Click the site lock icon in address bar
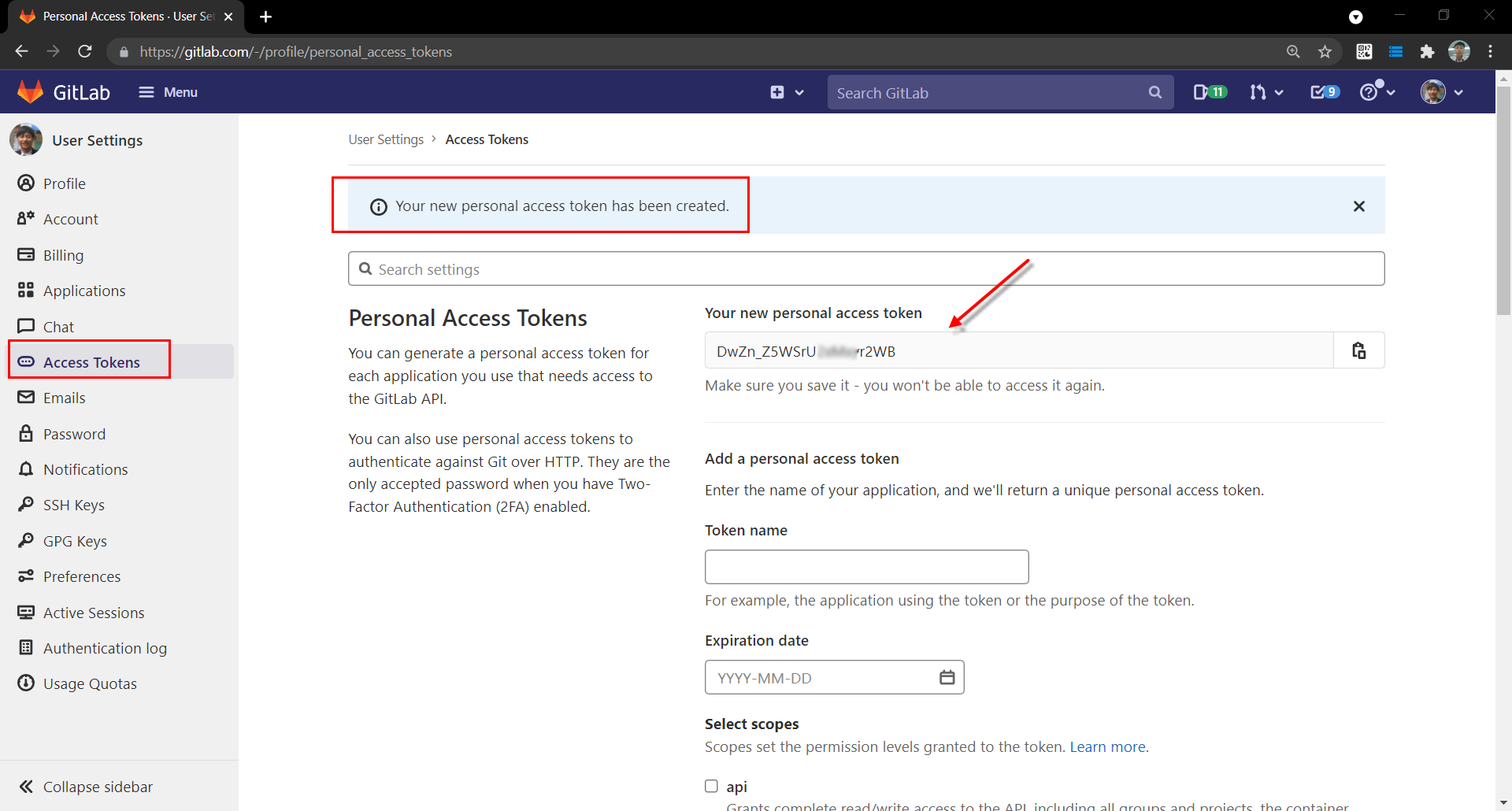Viewport: 1512px width, 811px height. (124, 52)
